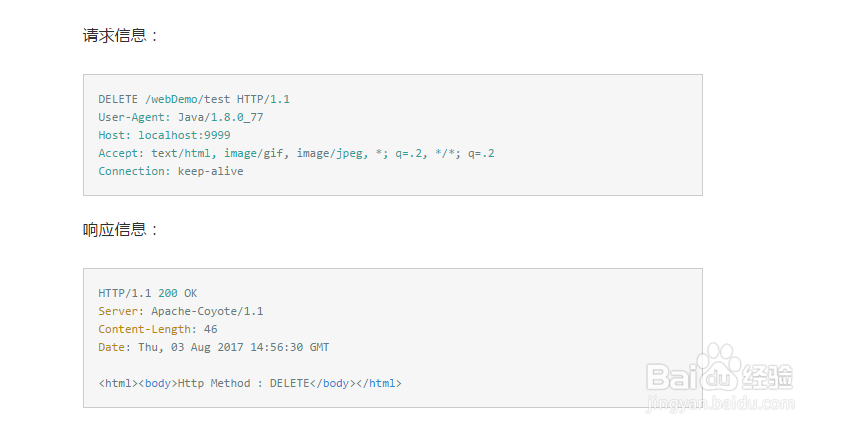Click the Apache-Coyote/1.1 server value

tap(207, 311)
